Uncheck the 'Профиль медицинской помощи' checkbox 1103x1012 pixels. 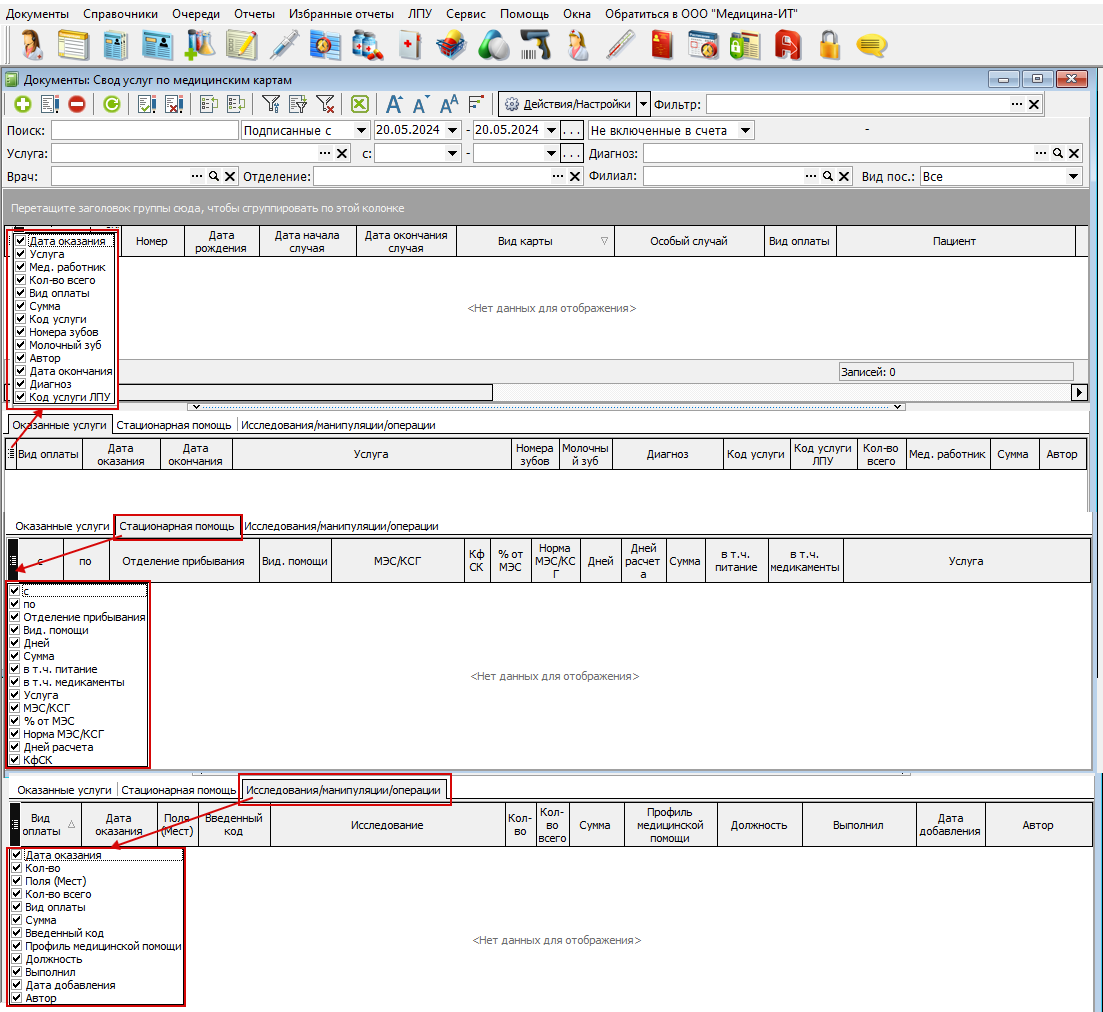point(17,946)
